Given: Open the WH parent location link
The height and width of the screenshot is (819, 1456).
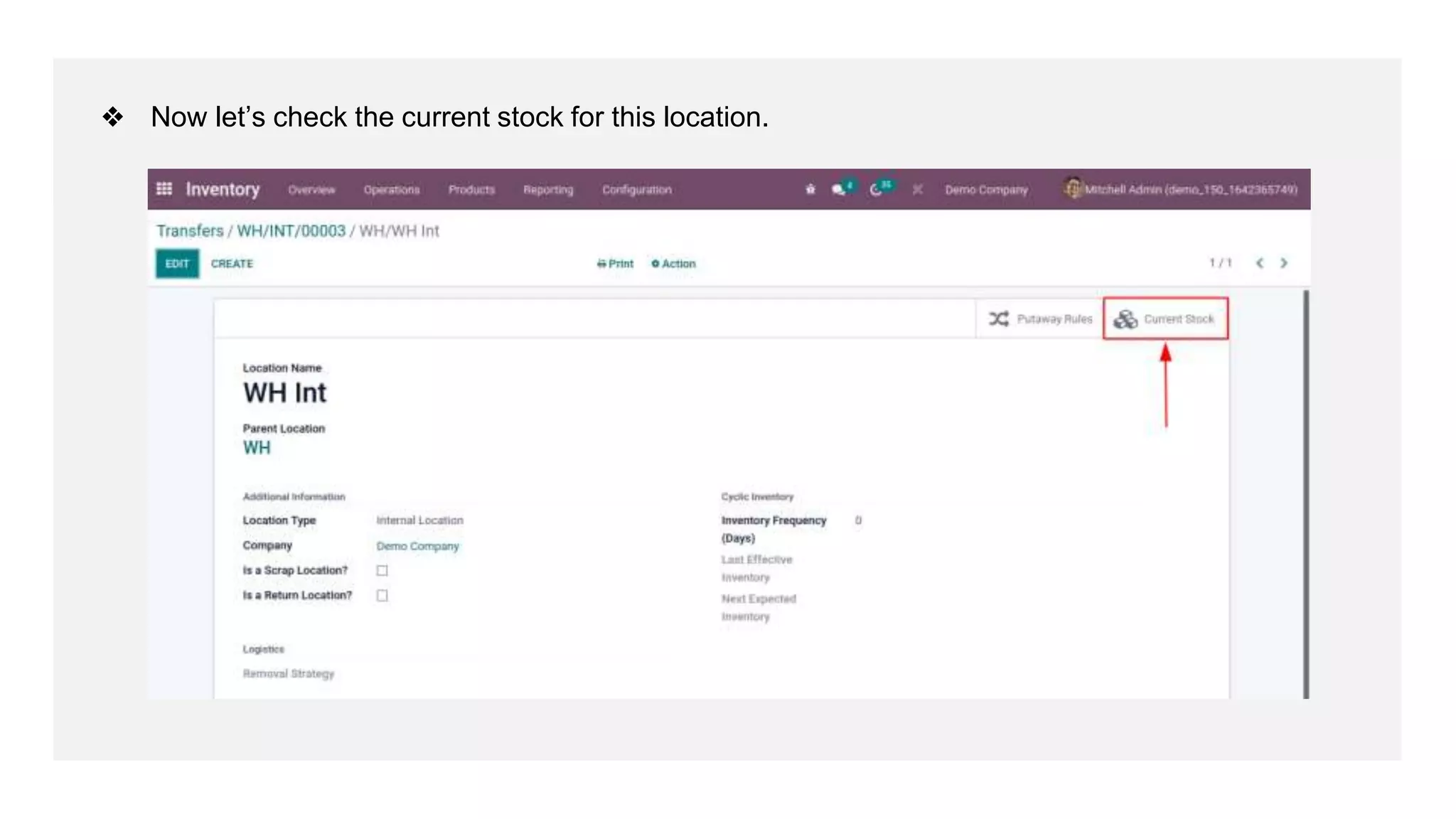Looking at the screenshot, I should [x=257, y=448].
